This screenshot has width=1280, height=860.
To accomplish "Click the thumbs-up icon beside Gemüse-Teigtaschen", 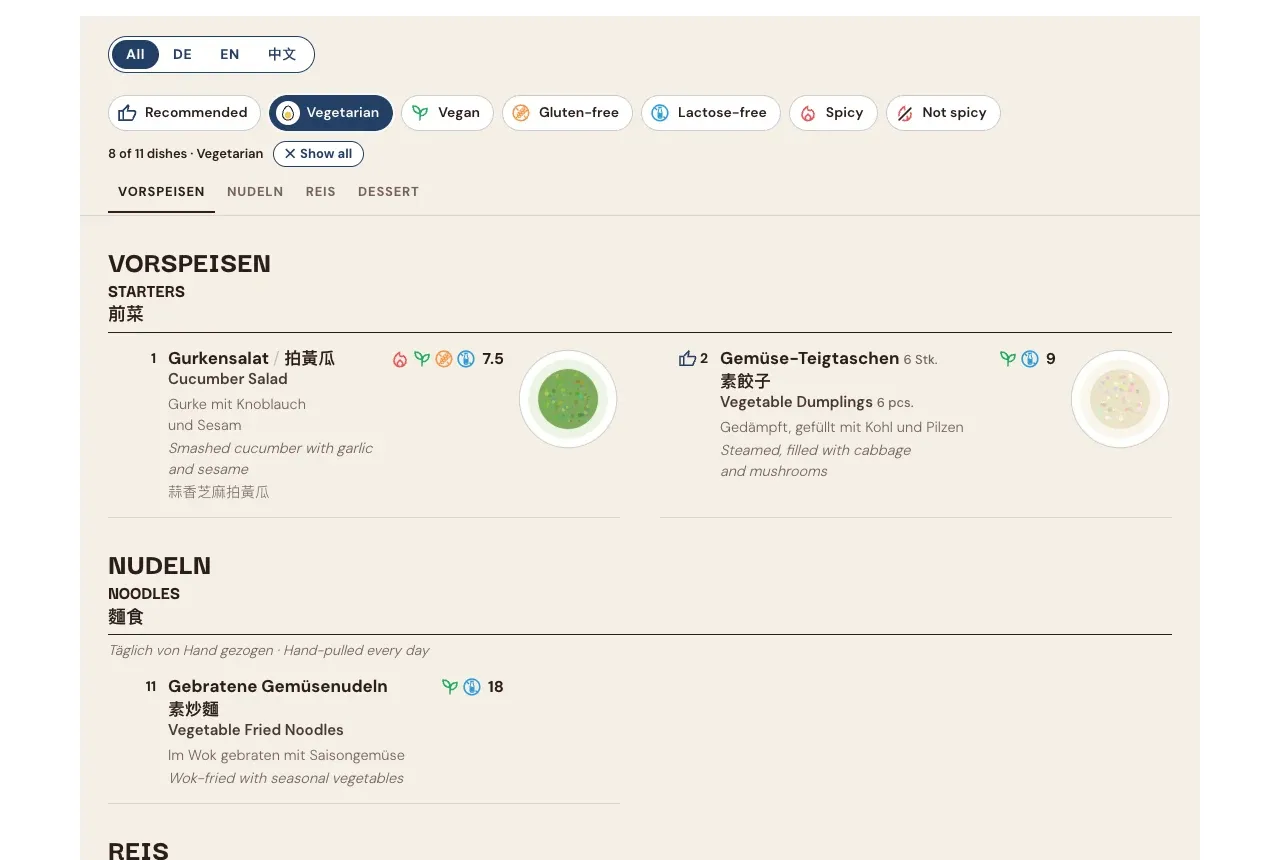I will tap(687, 359).
